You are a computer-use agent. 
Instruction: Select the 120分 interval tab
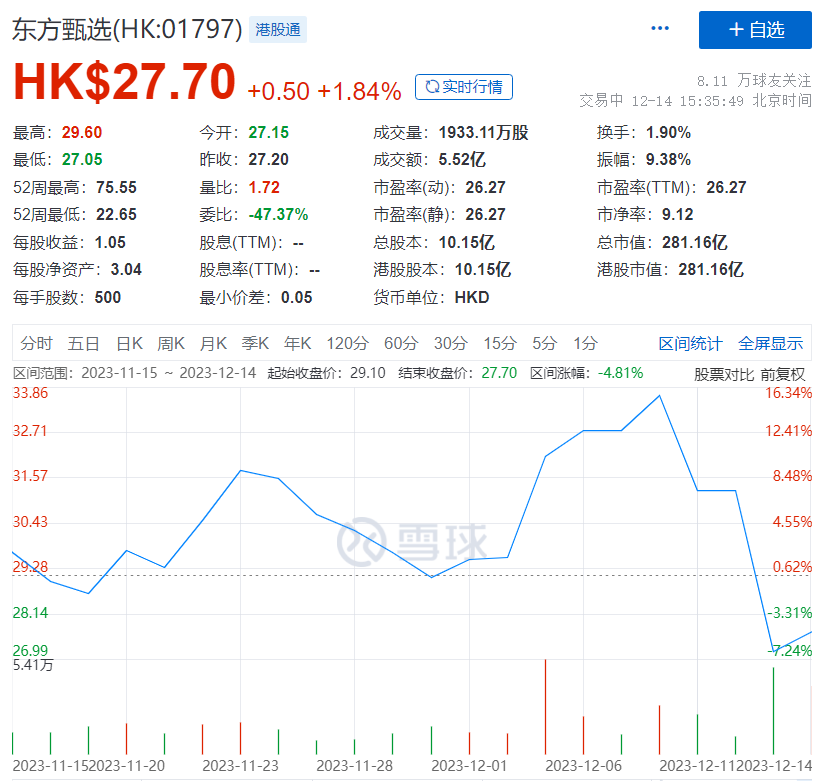coord(347,344)
